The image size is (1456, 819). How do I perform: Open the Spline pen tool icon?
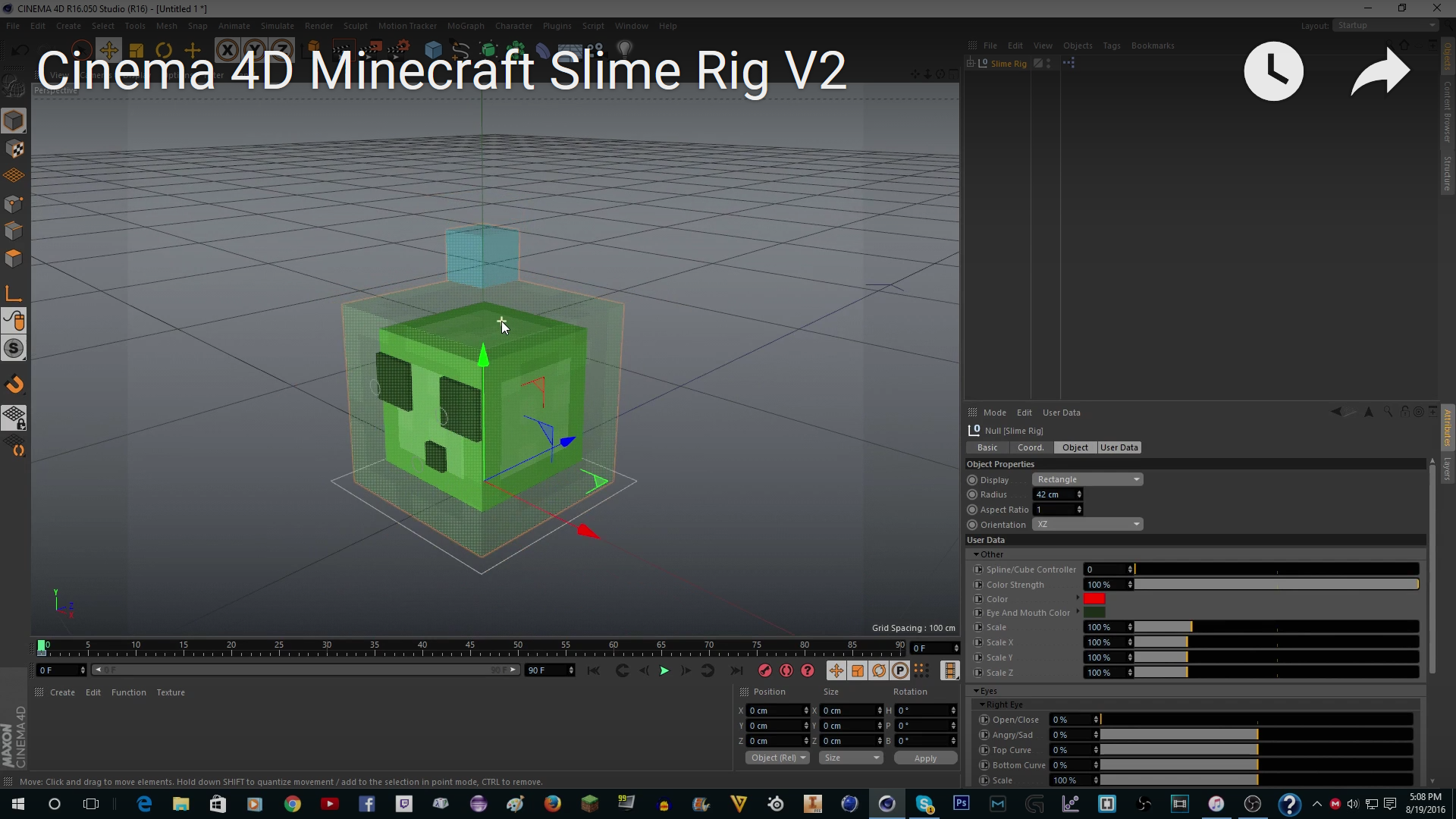(460, 51)
